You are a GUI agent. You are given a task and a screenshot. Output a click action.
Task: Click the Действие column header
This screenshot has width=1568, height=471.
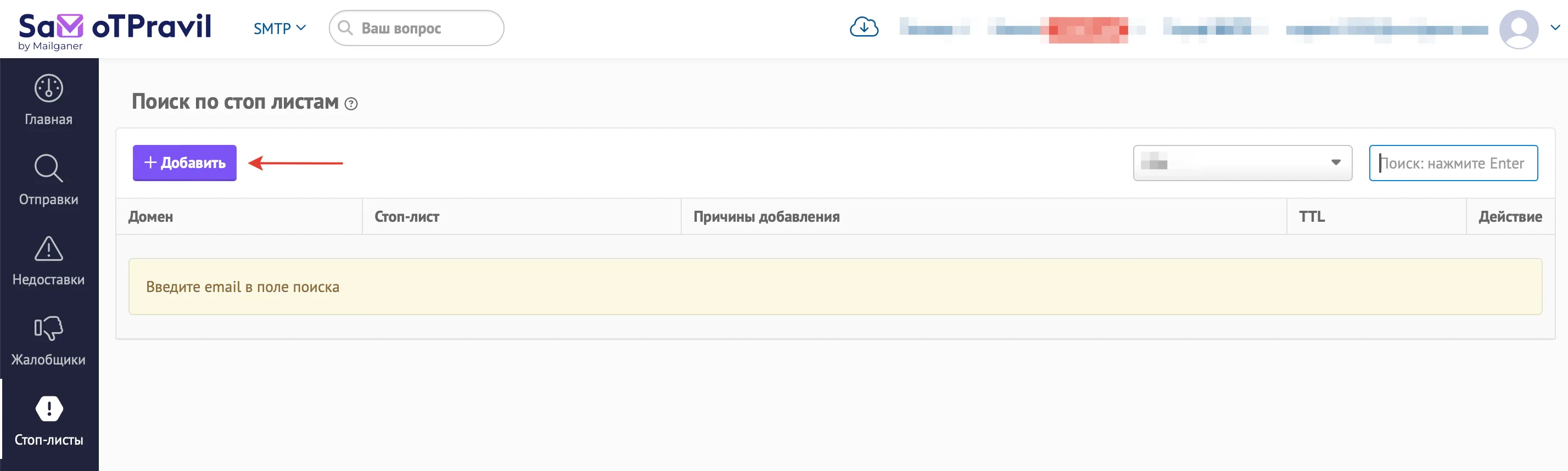click(1510, 217)
